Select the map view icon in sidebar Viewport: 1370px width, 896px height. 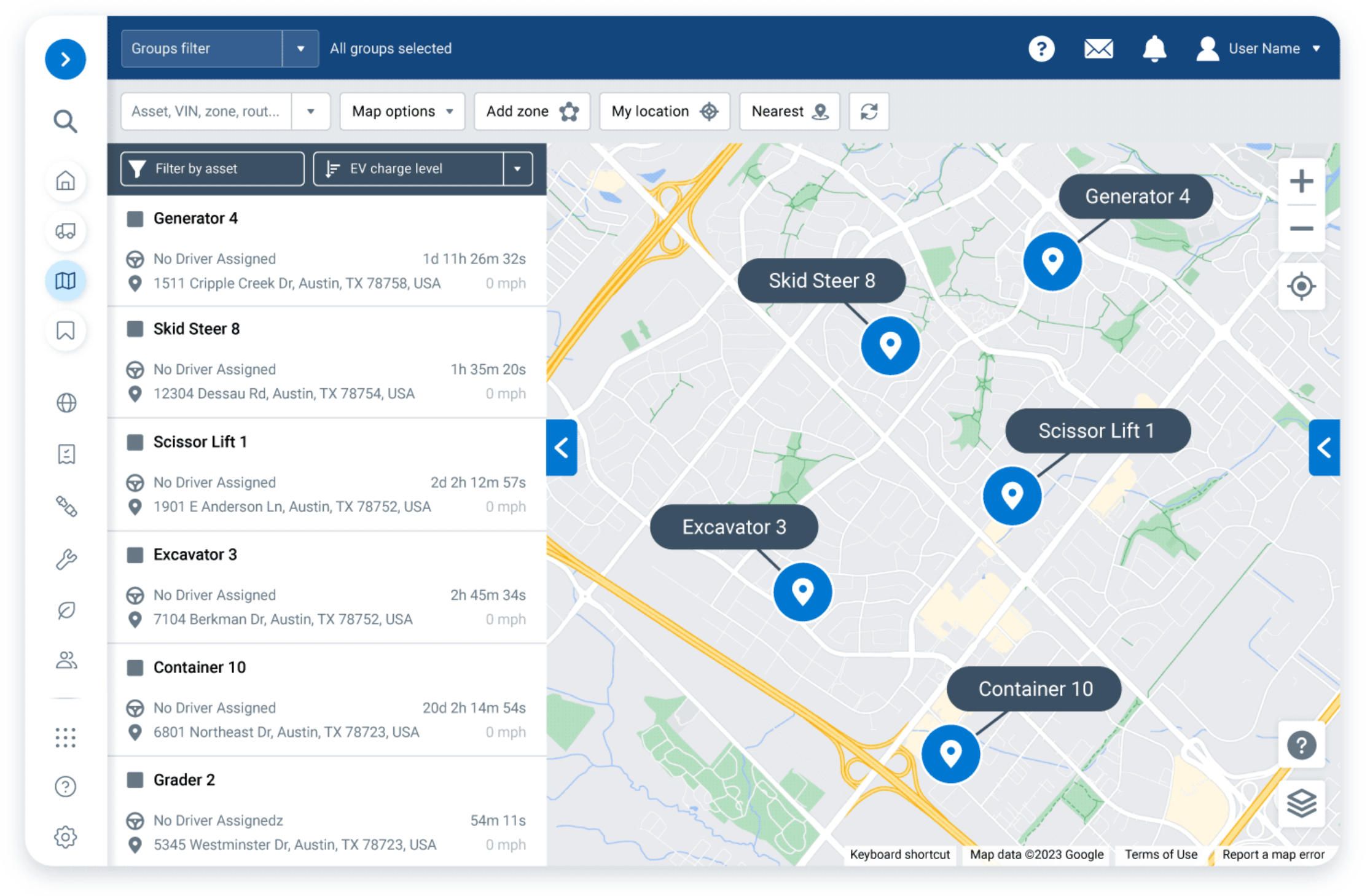tap(65, 281)
